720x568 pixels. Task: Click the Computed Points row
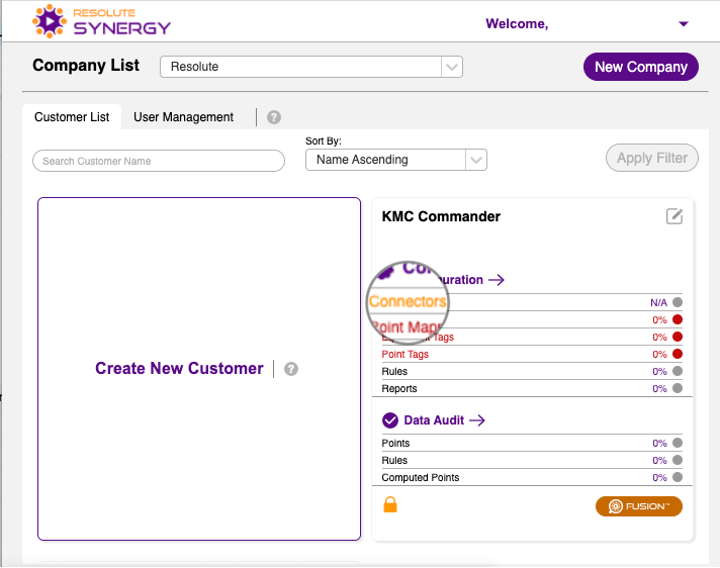(532, 478)
